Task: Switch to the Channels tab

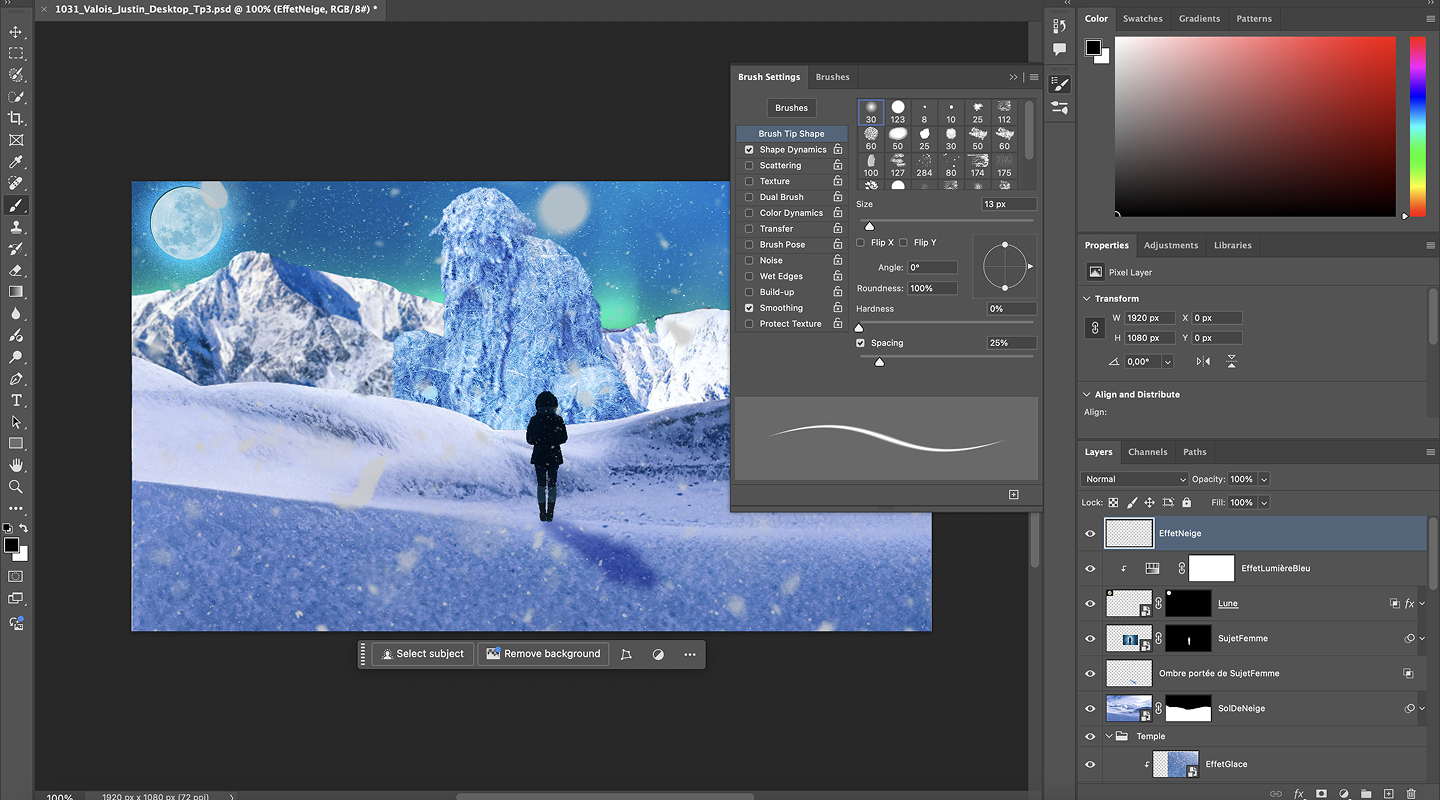Action: pos(1147,452)
